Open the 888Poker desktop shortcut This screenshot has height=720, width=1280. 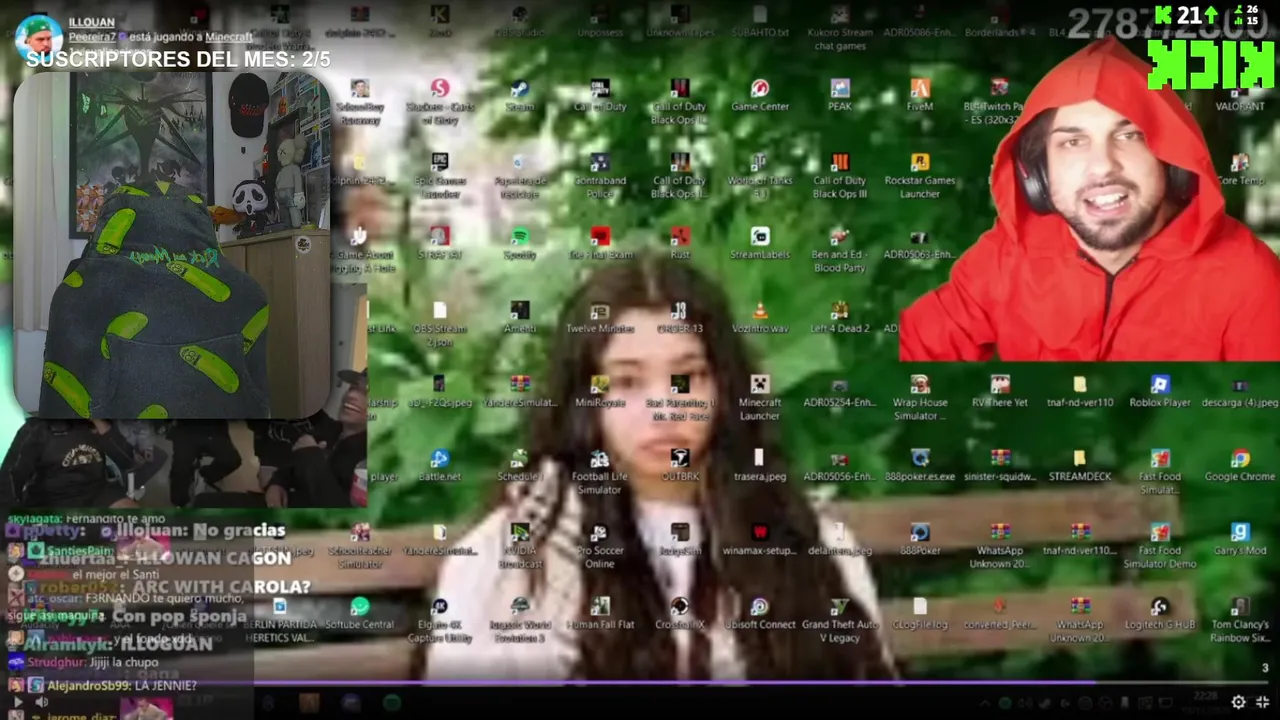click(x=920, y=539)
